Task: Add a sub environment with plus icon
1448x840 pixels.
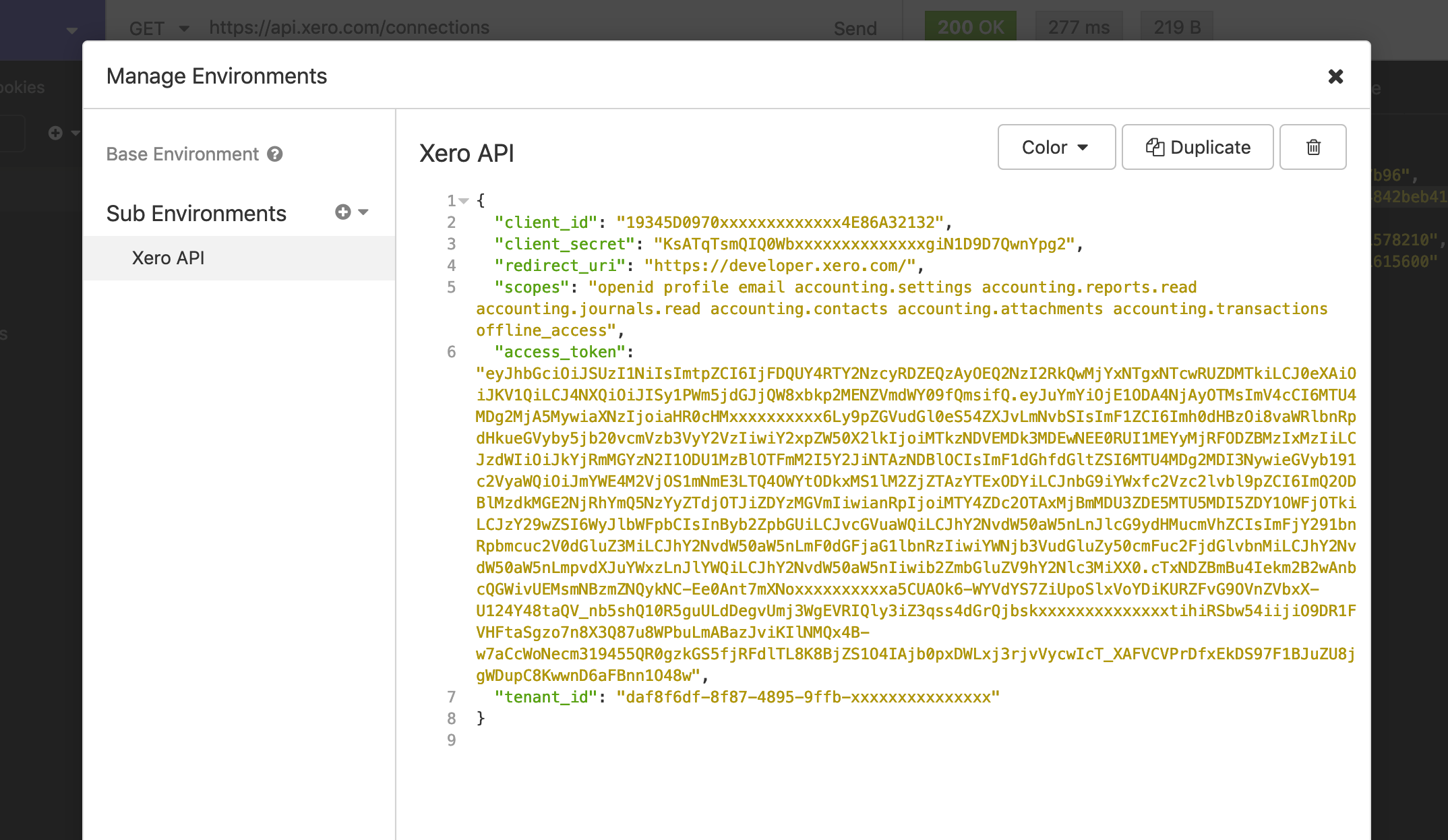Action: tap(342, 212)
